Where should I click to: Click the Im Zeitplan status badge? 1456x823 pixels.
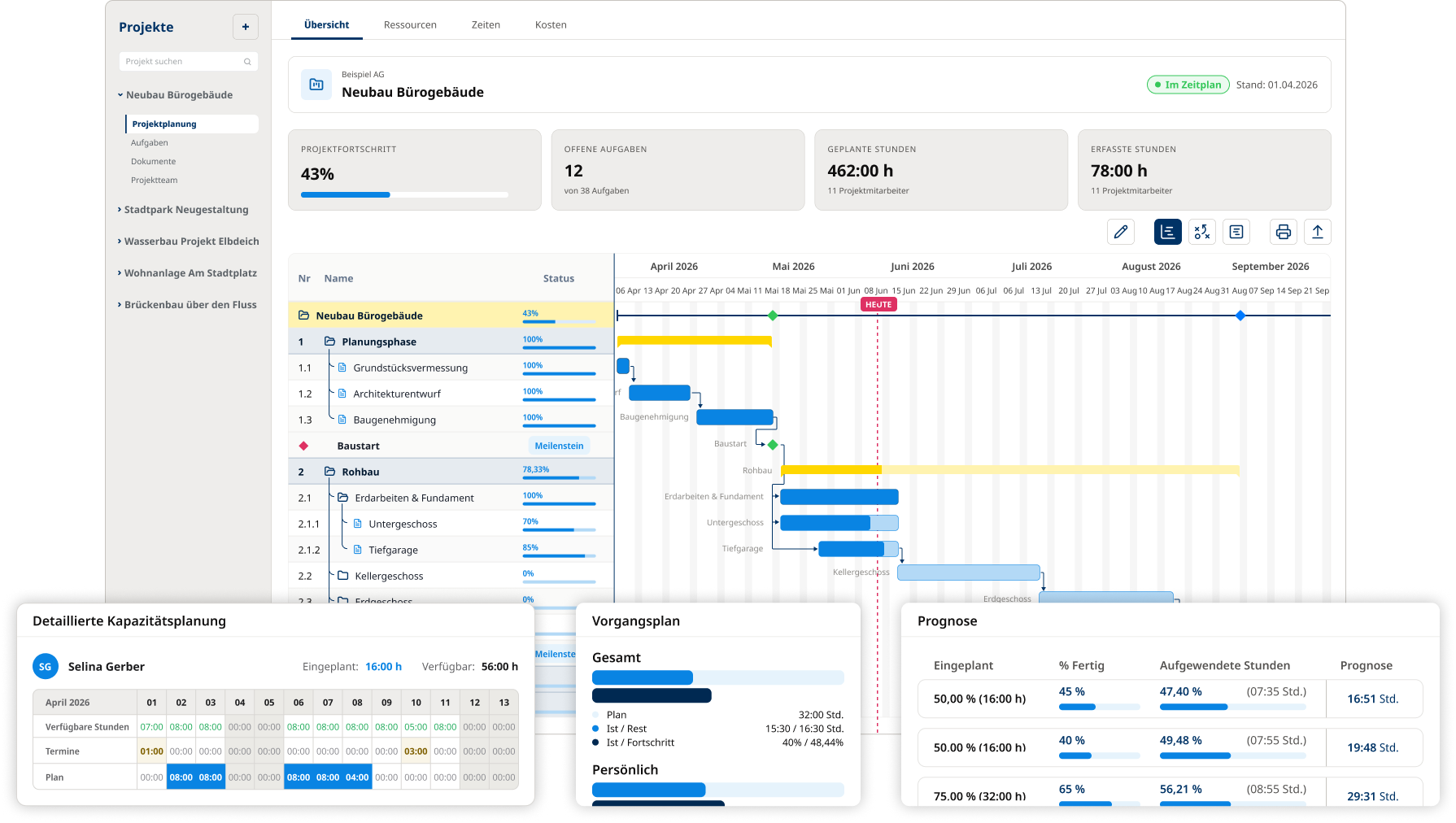click(1188, 85)
